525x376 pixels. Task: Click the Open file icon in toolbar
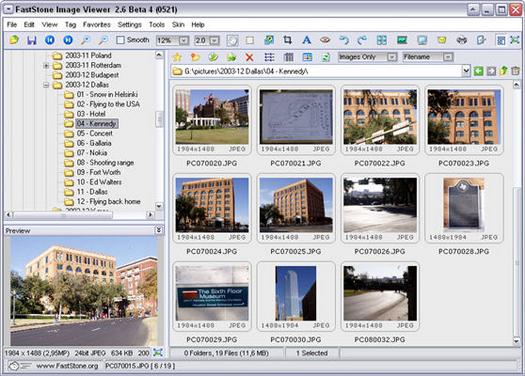(14, 40)
